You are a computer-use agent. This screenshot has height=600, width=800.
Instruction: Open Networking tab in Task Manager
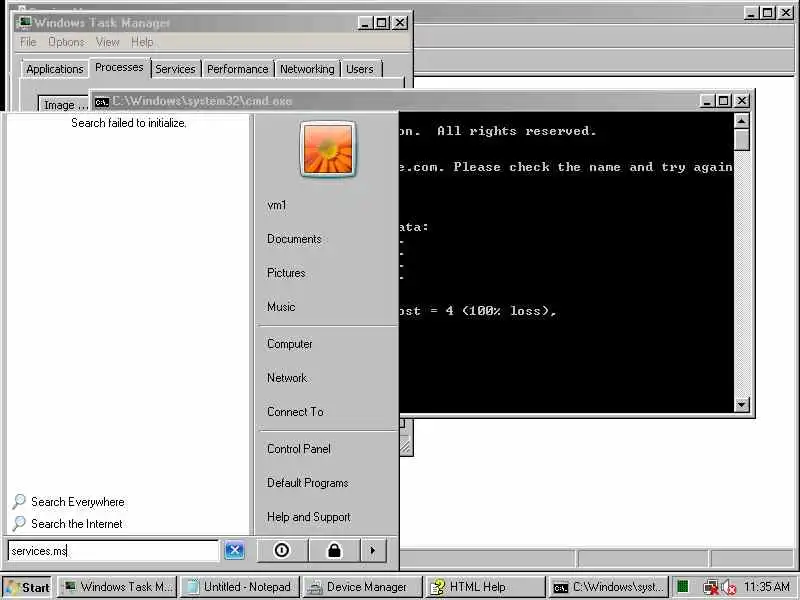tap(307, 69)
